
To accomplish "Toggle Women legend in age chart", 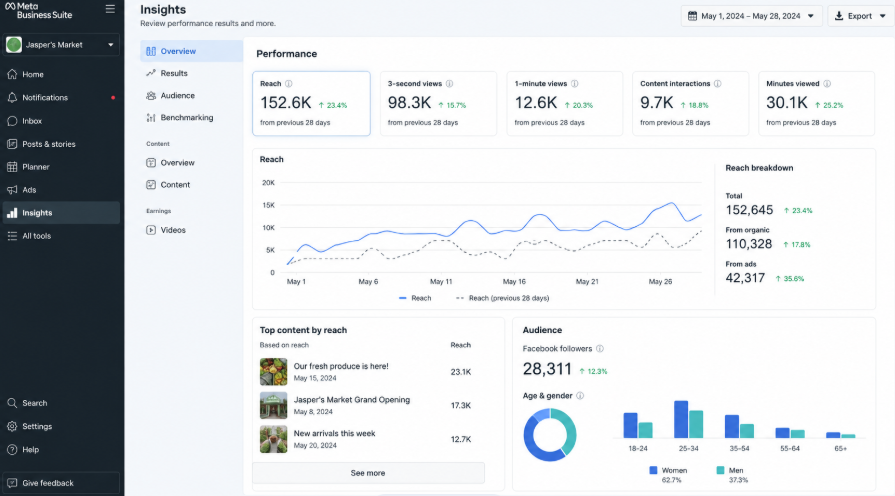I will click(x=668, y=470).
